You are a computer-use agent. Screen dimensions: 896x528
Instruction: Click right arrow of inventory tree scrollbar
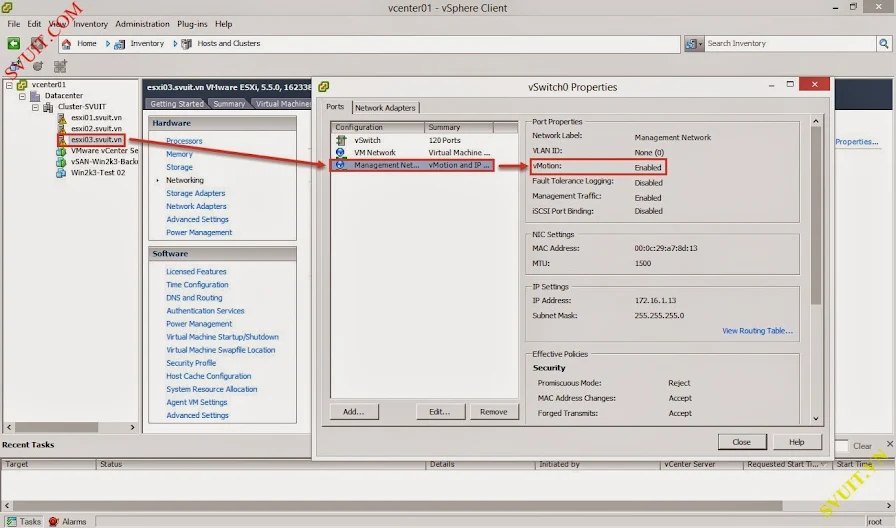pos(133,427)
